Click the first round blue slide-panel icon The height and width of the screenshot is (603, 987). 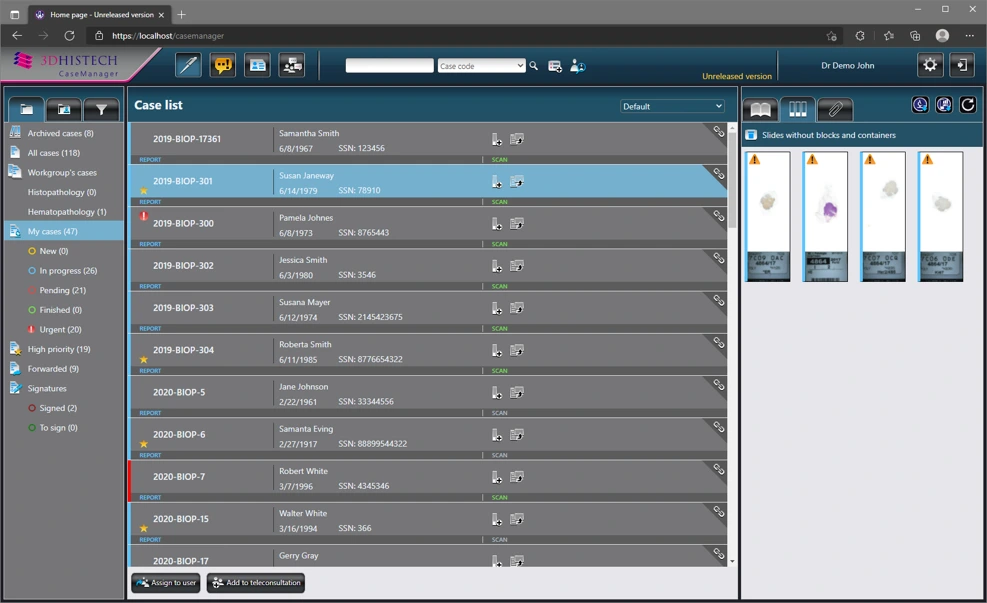(920, 105)
